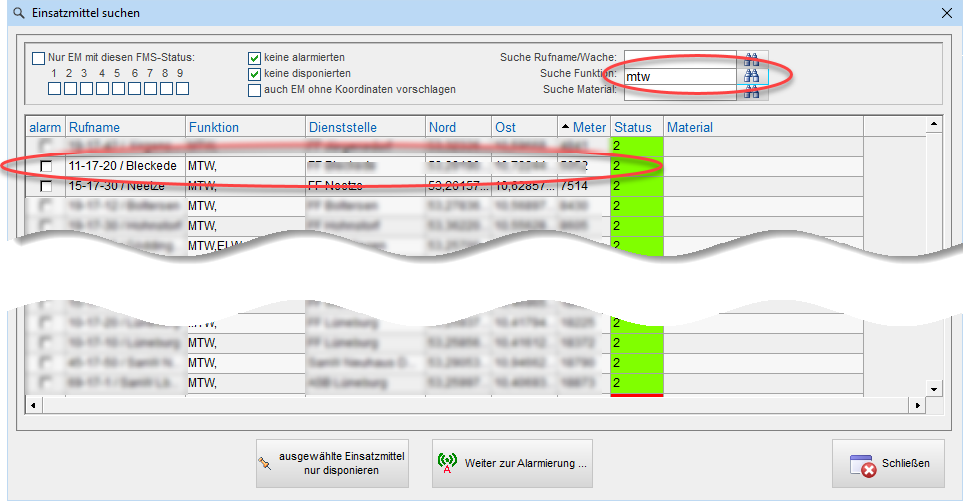Uncheck 'keine disponierten' checkbox
Viewport: 963px width, 501px height.
pyautogui.click(x=255, y=73)
